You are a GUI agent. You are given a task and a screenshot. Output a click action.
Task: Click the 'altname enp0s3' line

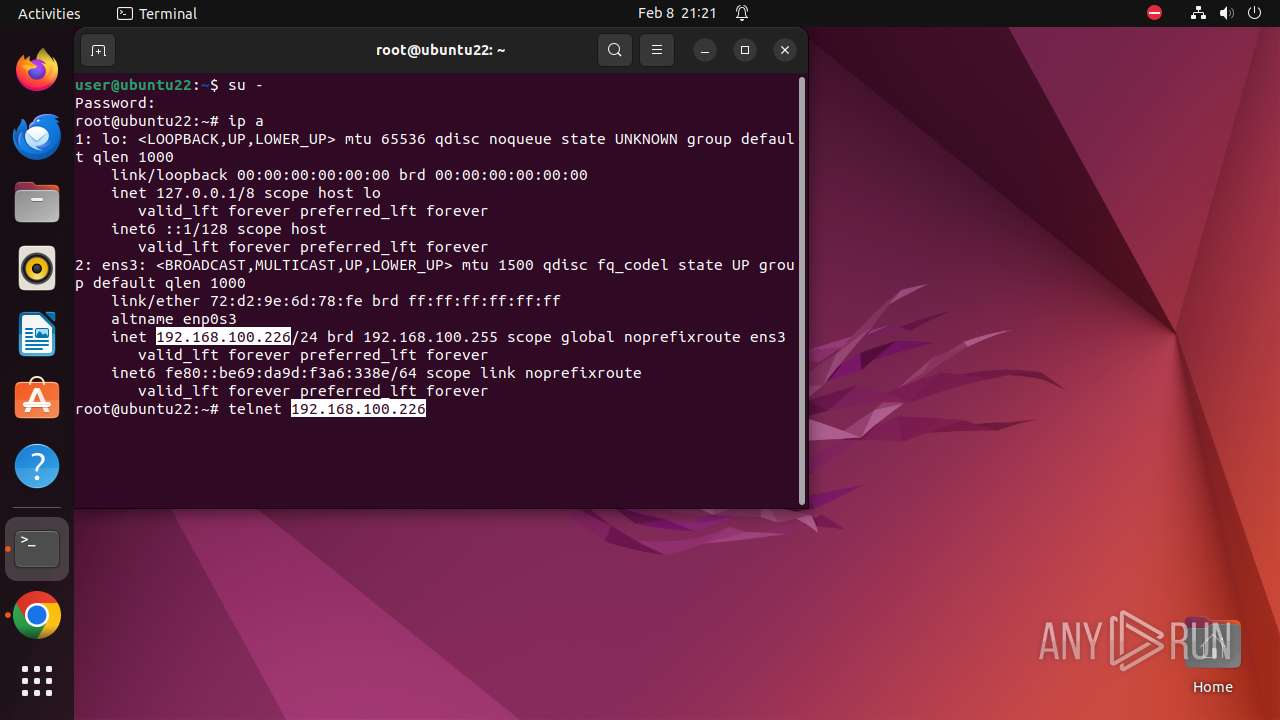click(x=174, y=319)
